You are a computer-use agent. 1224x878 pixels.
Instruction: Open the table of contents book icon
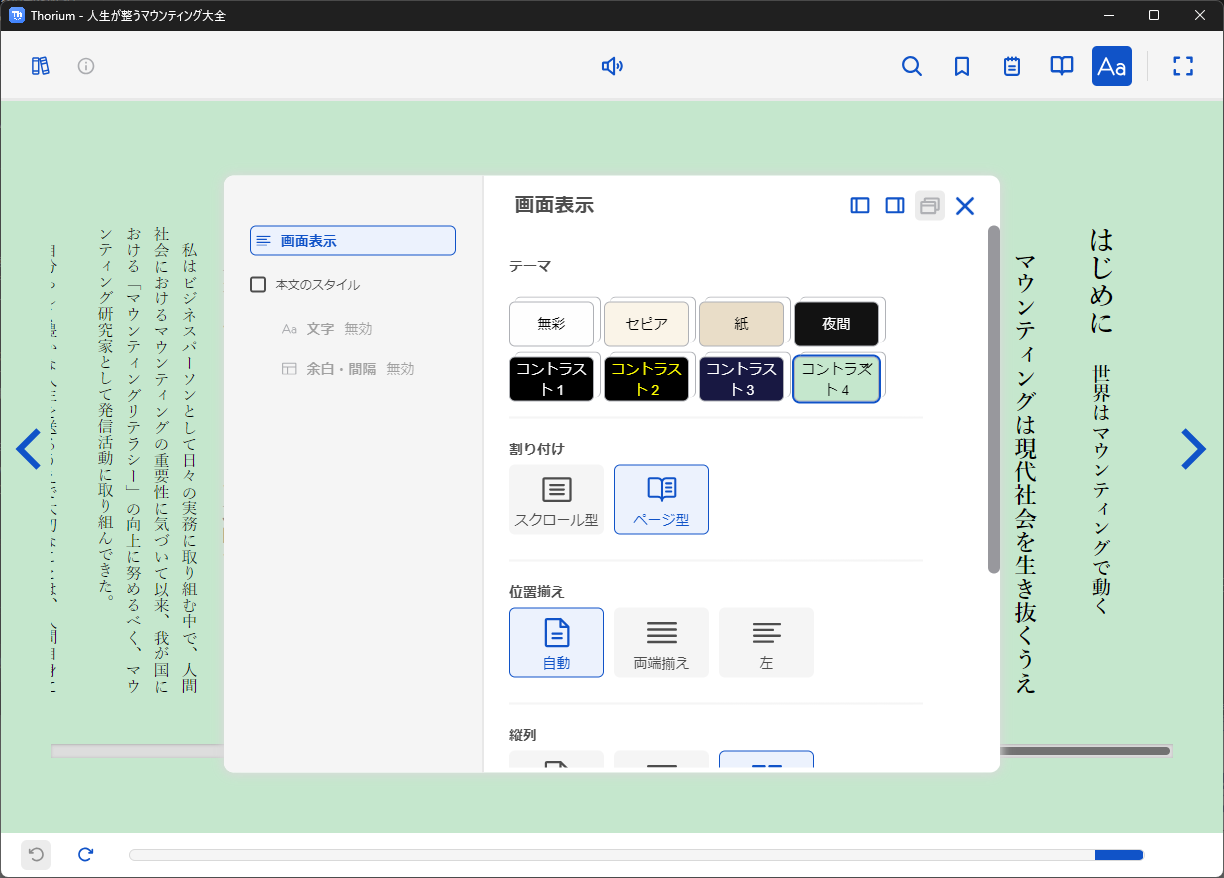(1061, 66)
